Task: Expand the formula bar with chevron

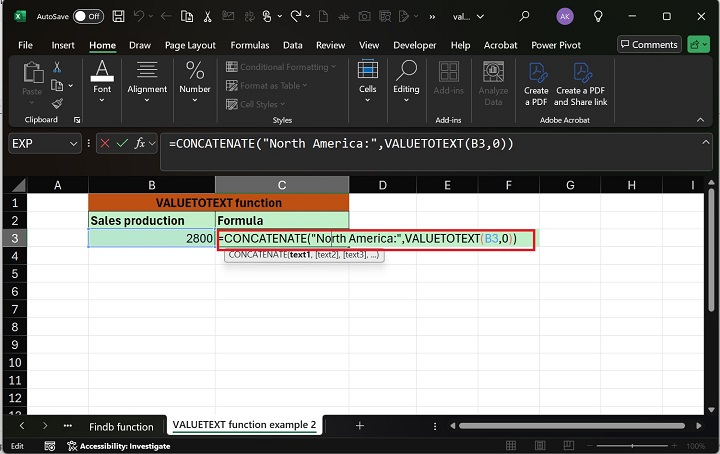Action: pos(704,143)
